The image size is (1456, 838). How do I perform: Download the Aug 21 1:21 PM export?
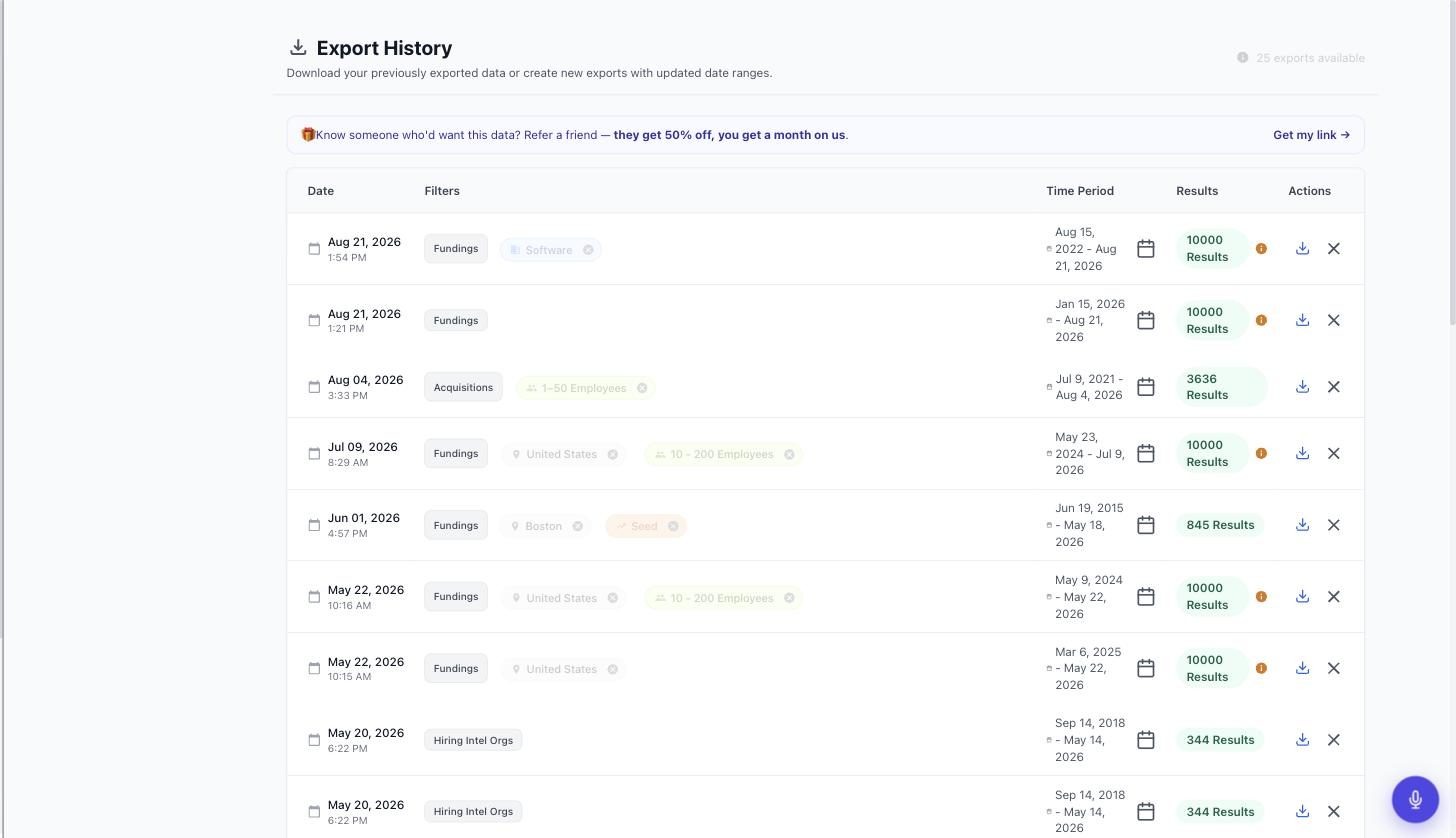click(x=1302, y=320)
